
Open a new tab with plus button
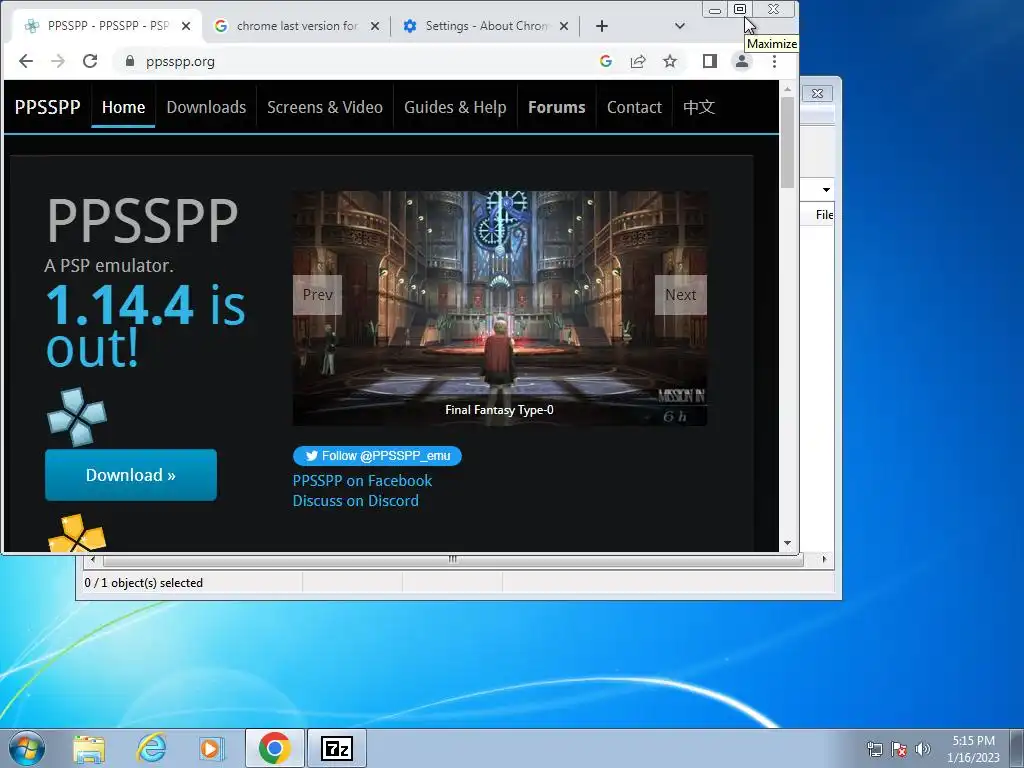pos(601,26)
